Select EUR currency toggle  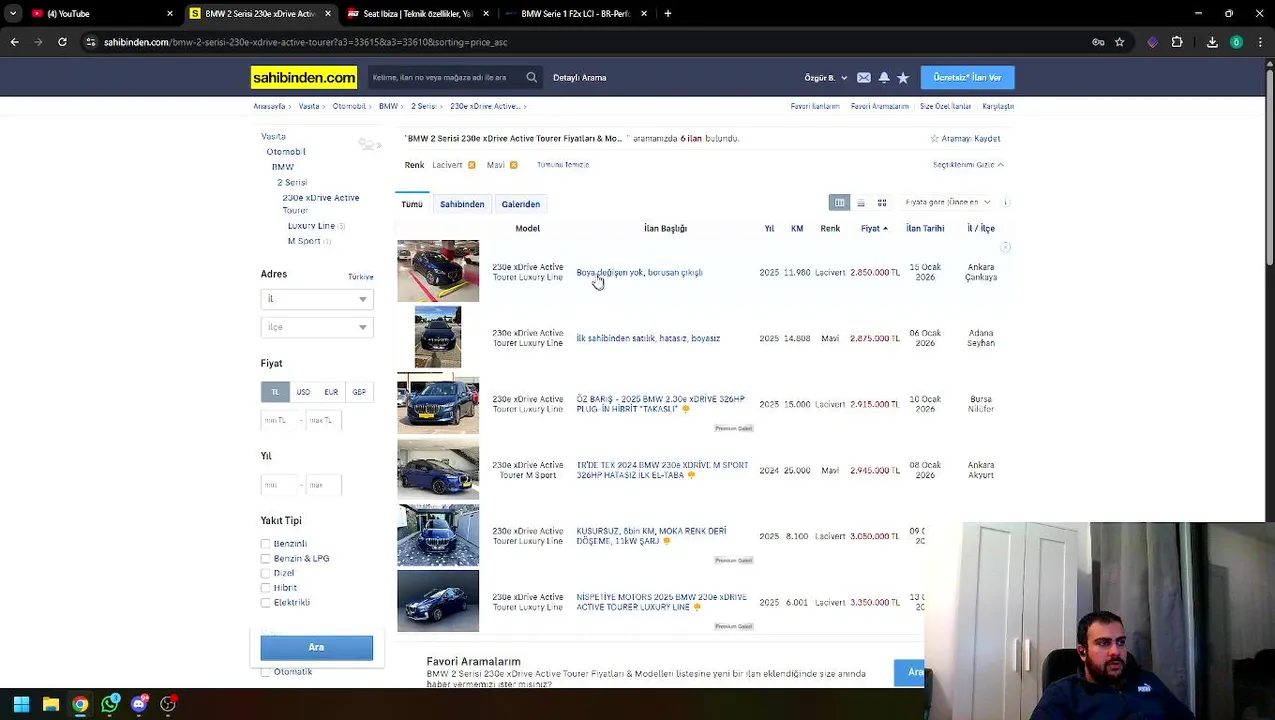[x=331, y=392]
